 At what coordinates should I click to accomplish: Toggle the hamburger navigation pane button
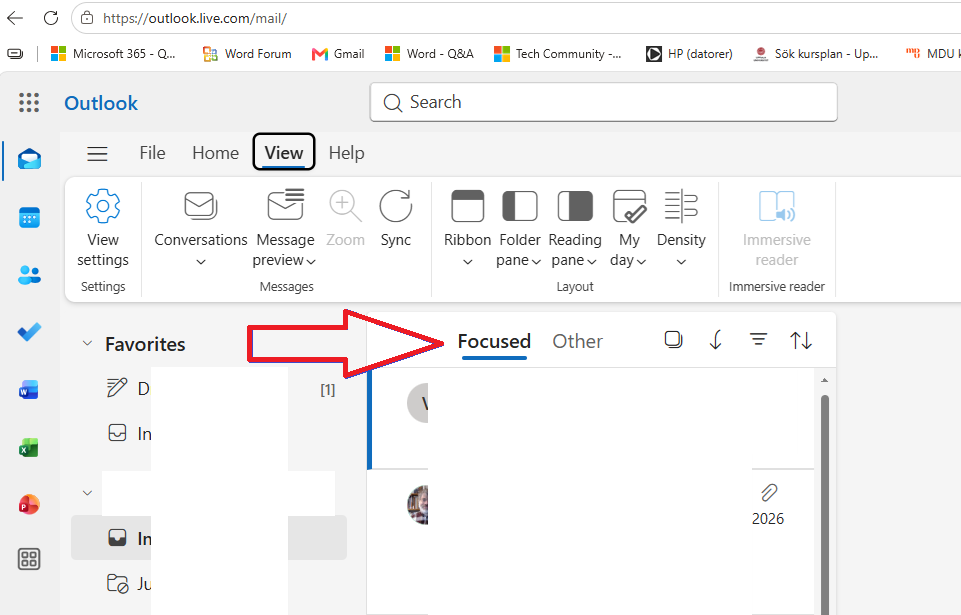point(97,153)
